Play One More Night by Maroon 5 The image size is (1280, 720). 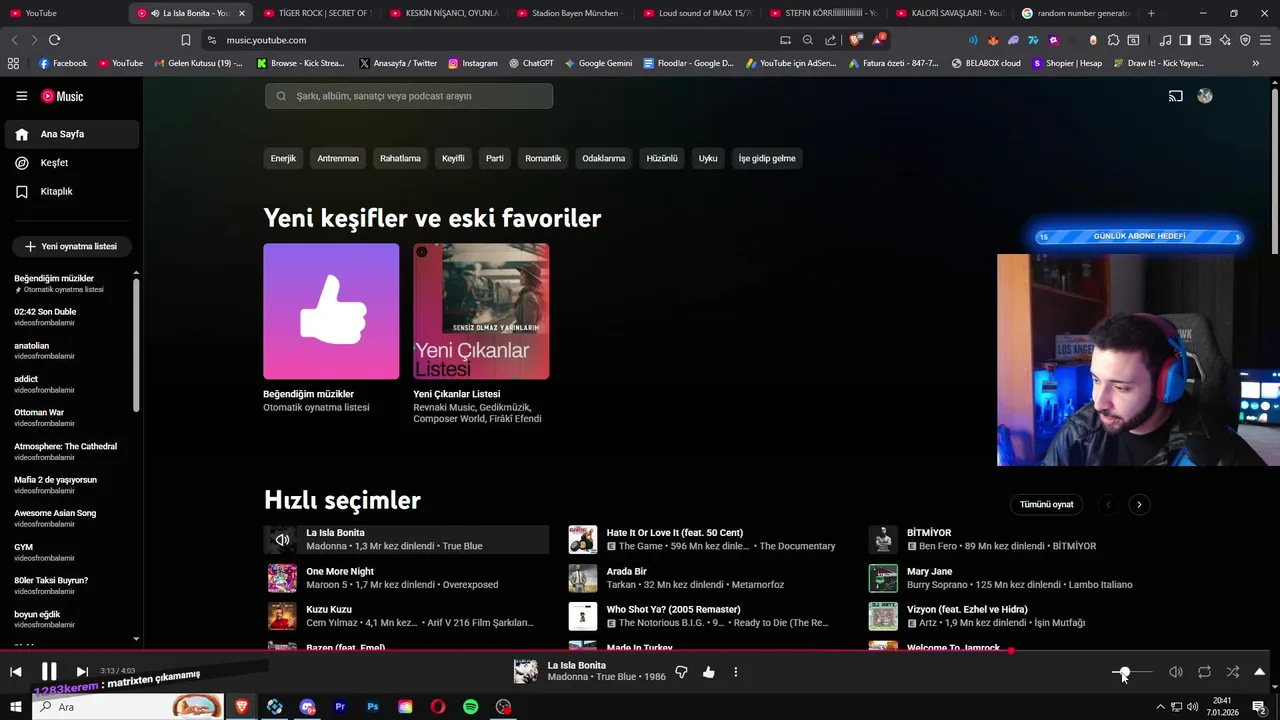point(406,578)
